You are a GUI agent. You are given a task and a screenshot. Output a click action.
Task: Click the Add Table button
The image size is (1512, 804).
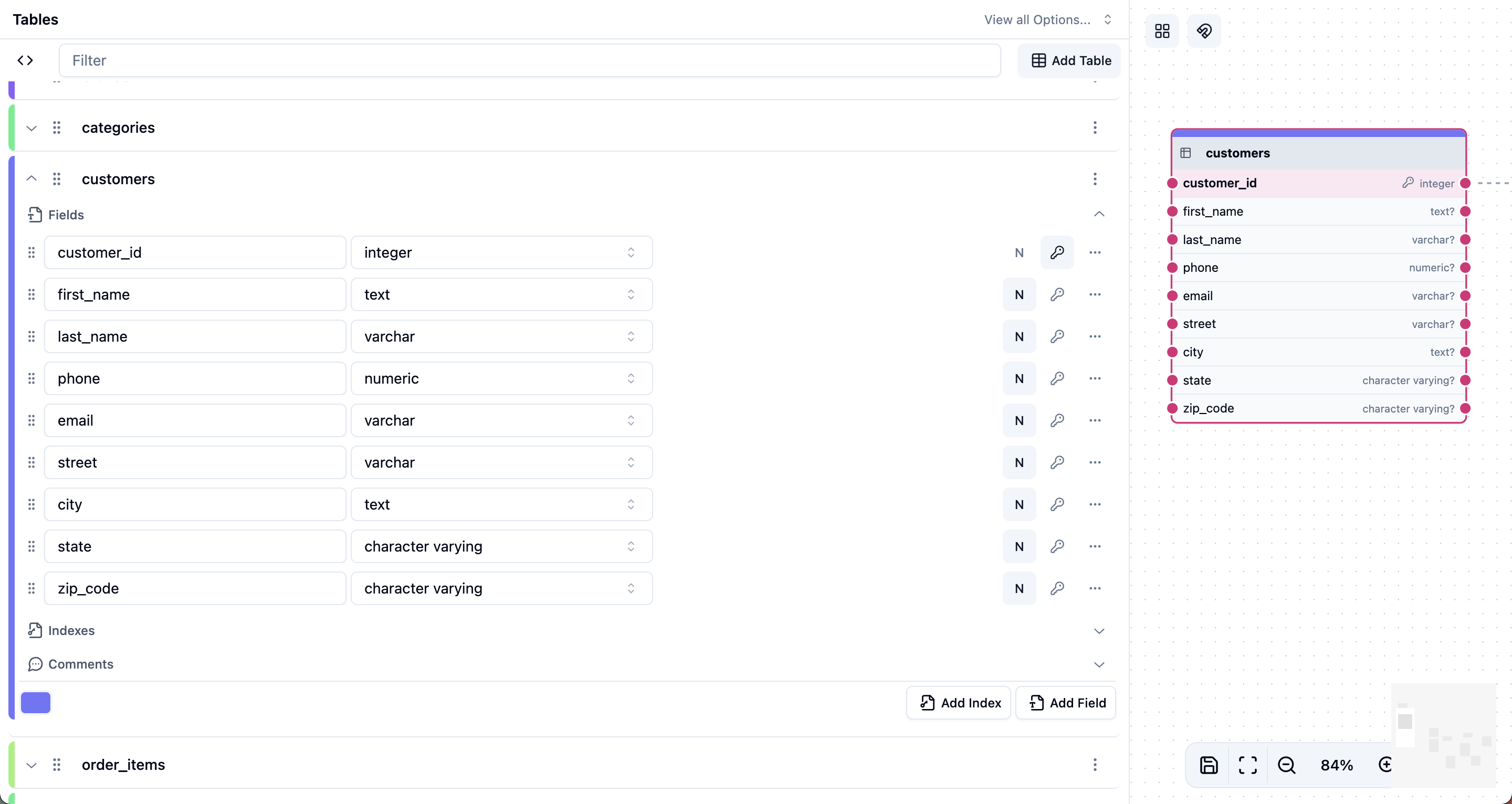click(1070, 60)
